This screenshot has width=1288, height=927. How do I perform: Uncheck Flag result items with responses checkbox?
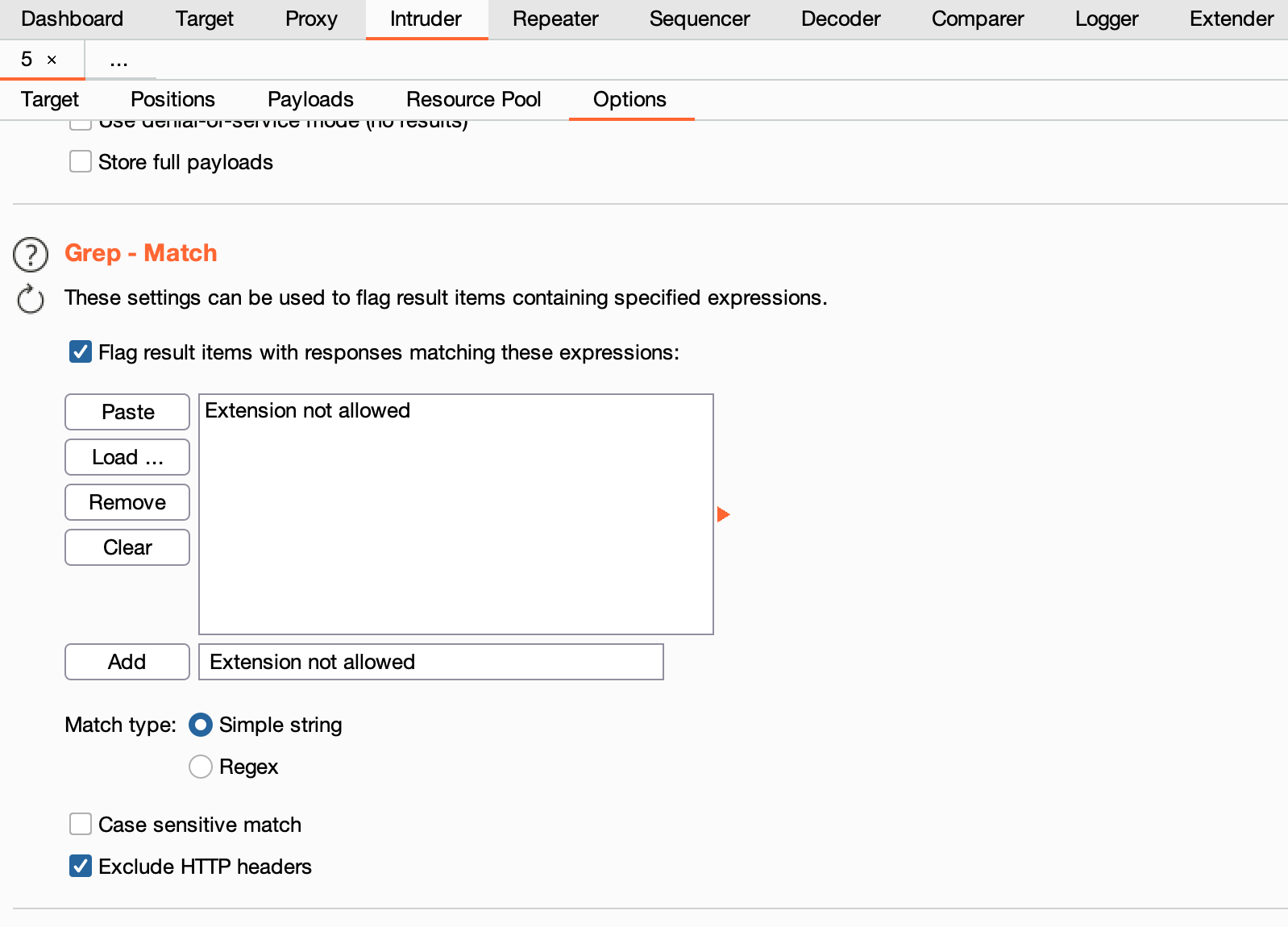point(81,351)
